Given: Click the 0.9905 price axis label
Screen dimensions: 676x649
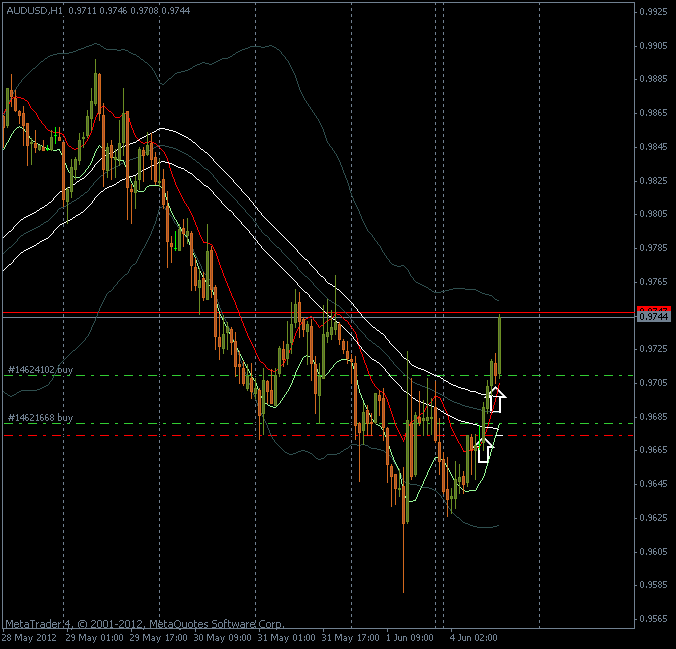Looking at the screenshot, I should pos(654,46).
